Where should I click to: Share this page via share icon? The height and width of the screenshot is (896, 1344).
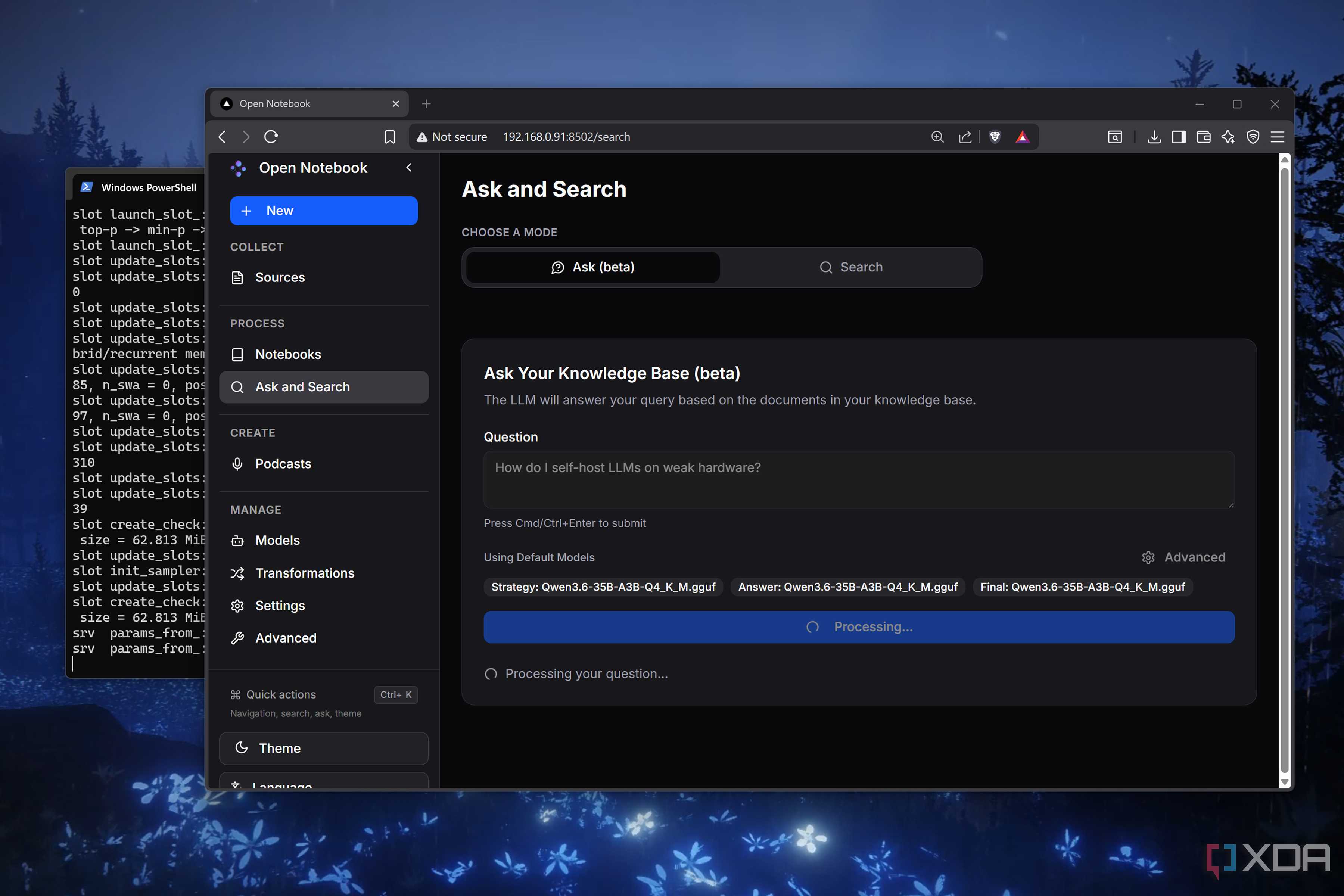point(965,137)
